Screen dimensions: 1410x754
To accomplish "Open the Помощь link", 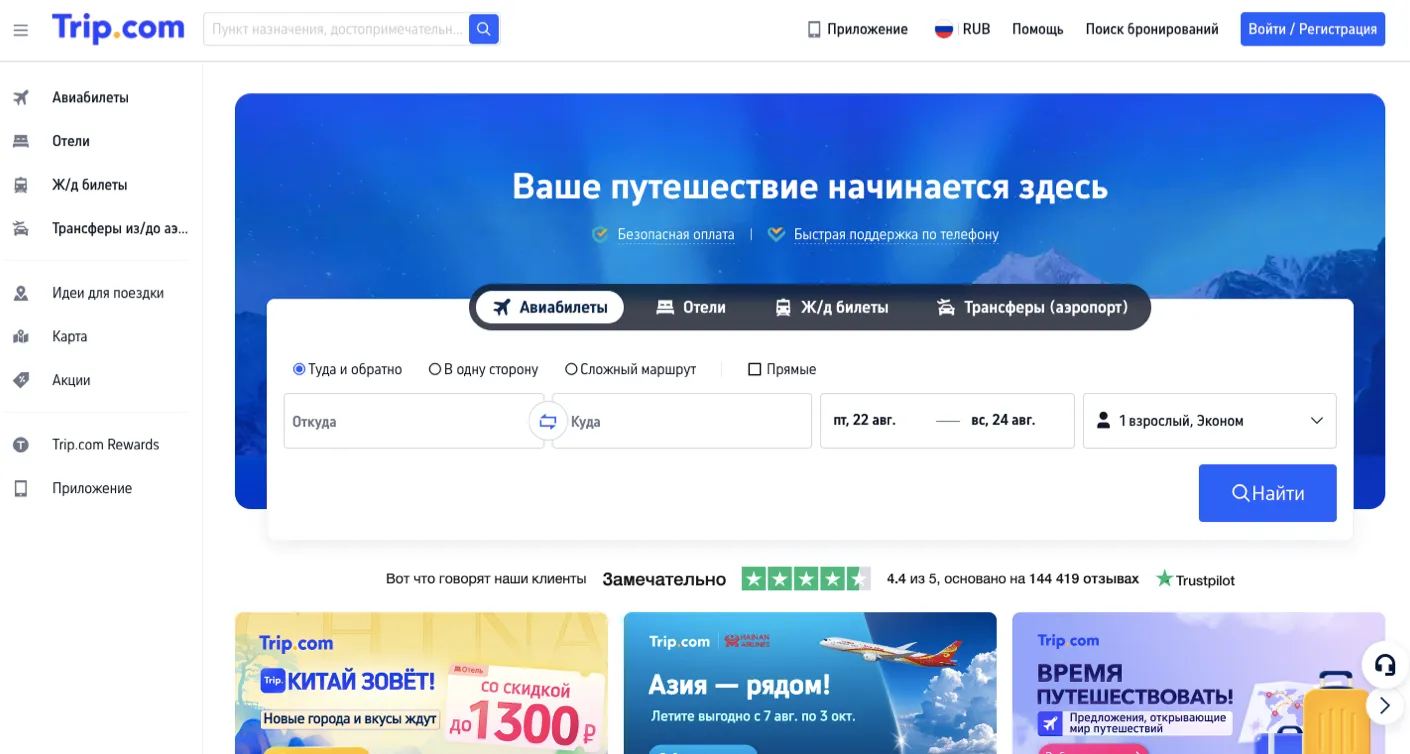I will pyautogui.click(x=1038, y=30).
